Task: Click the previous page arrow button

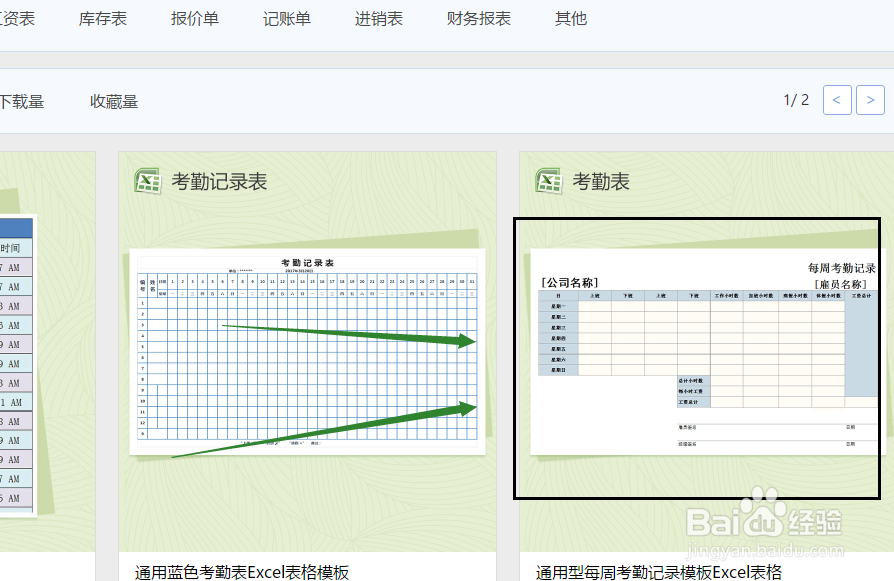Action: coord(837,99)
